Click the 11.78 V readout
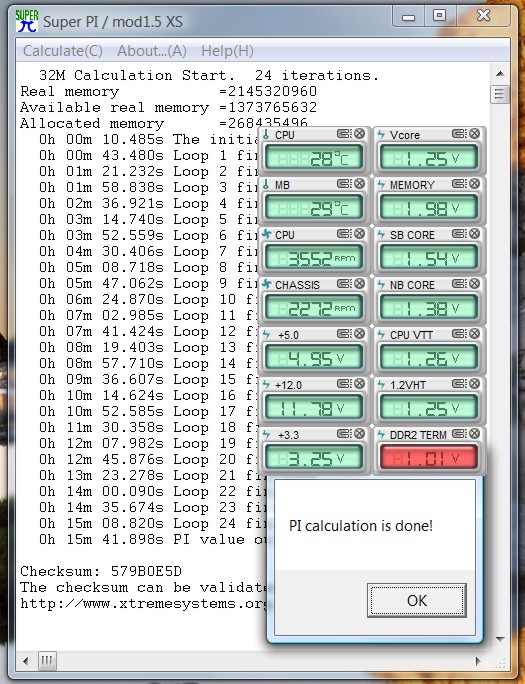 click(x=314, y=407)
